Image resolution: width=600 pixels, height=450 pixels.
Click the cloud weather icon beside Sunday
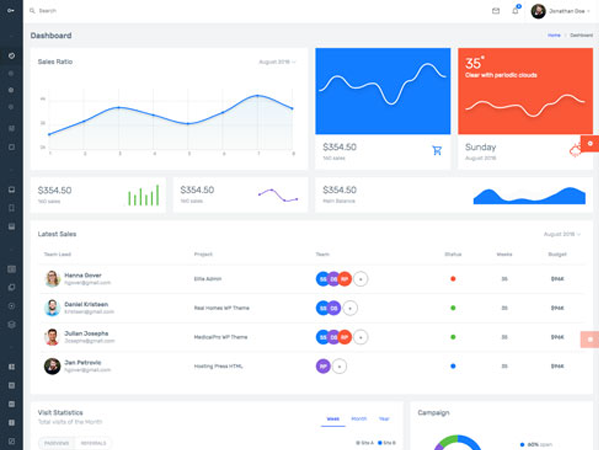[x=575, y=150]
